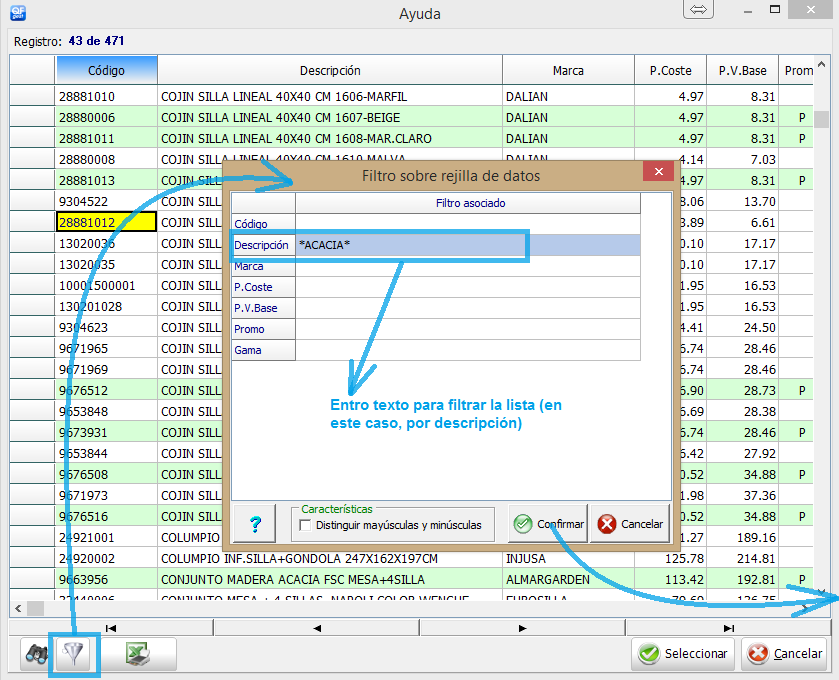Close the Filtro sobre rejilla dialog
The height and width of the screenshot is (680, 839).
tap(659, 172)
